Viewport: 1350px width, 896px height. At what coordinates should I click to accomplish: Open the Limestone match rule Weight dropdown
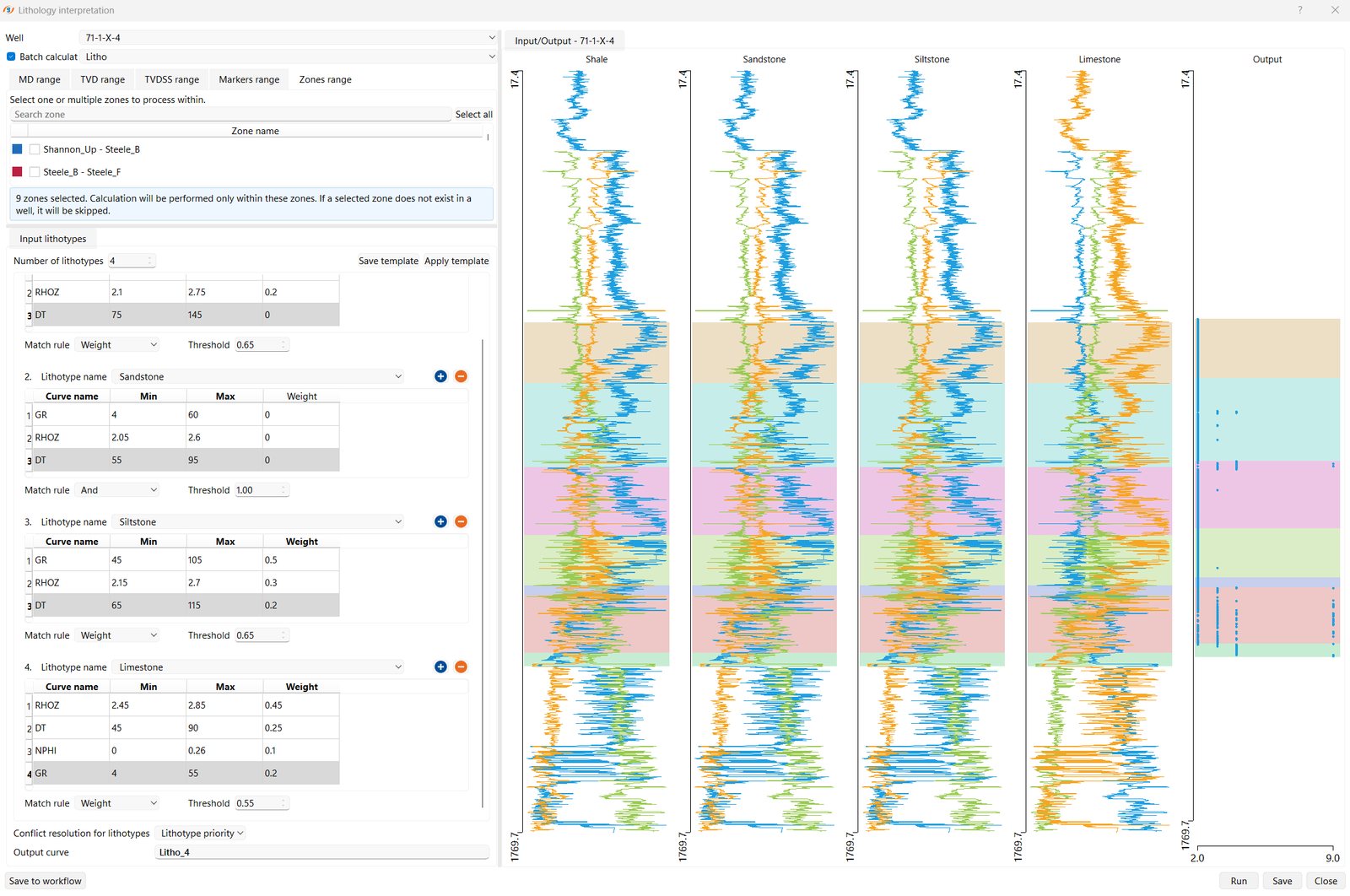[x=117, y=803]
